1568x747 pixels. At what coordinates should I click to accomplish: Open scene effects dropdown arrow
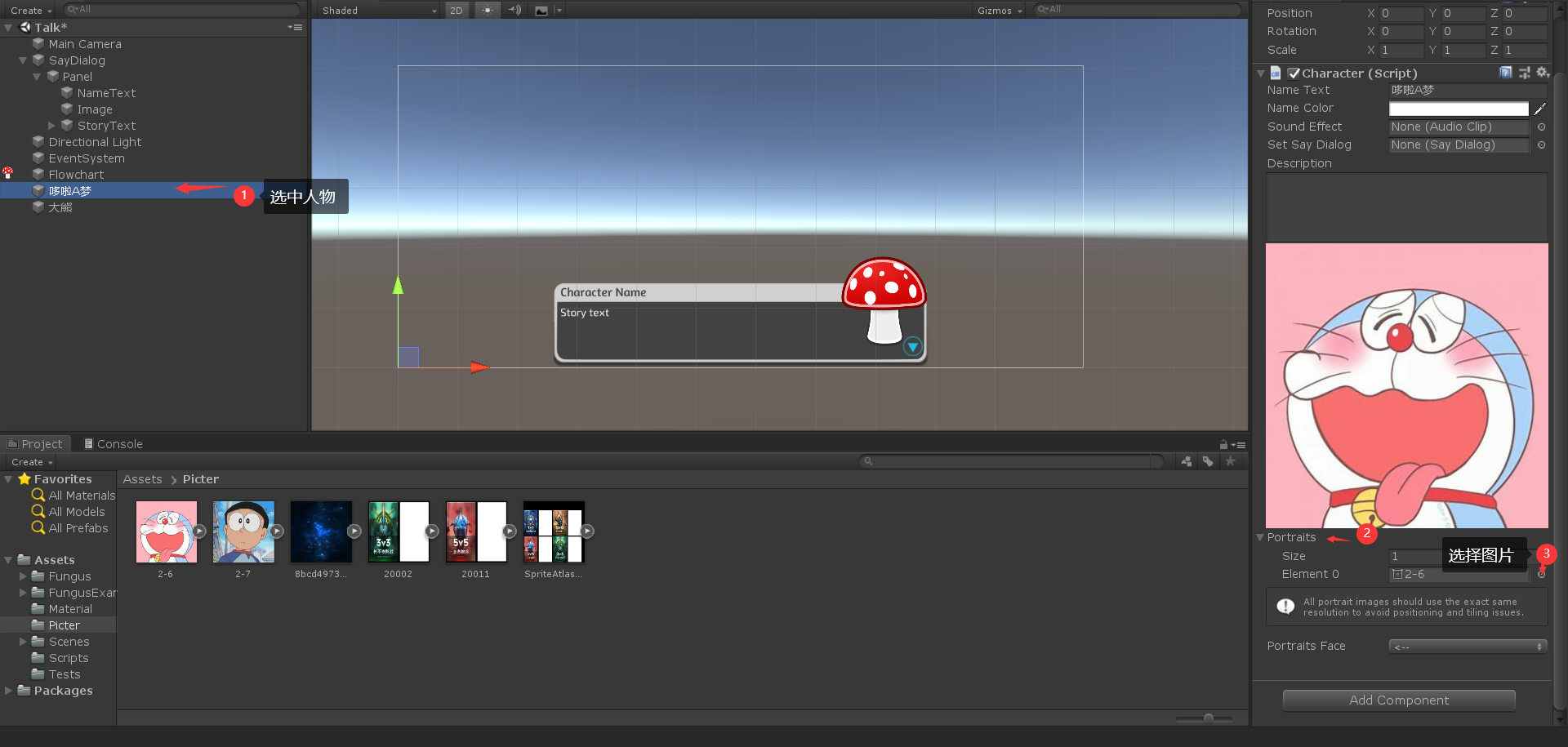click(559, 11)
